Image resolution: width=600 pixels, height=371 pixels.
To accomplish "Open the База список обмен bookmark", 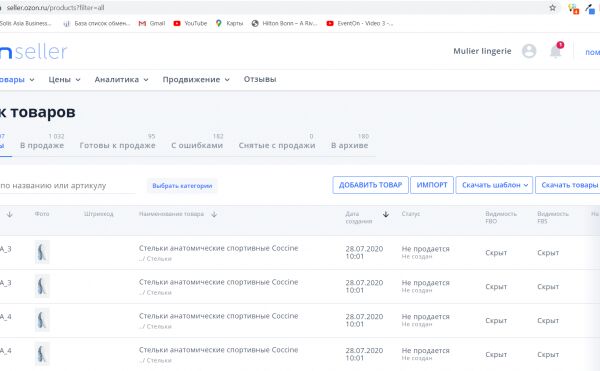I will click(x=97, y=23).
